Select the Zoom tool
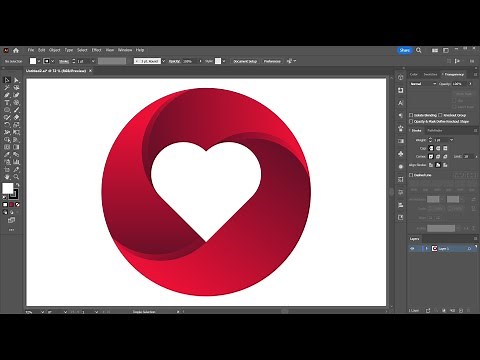 [16, 176]
